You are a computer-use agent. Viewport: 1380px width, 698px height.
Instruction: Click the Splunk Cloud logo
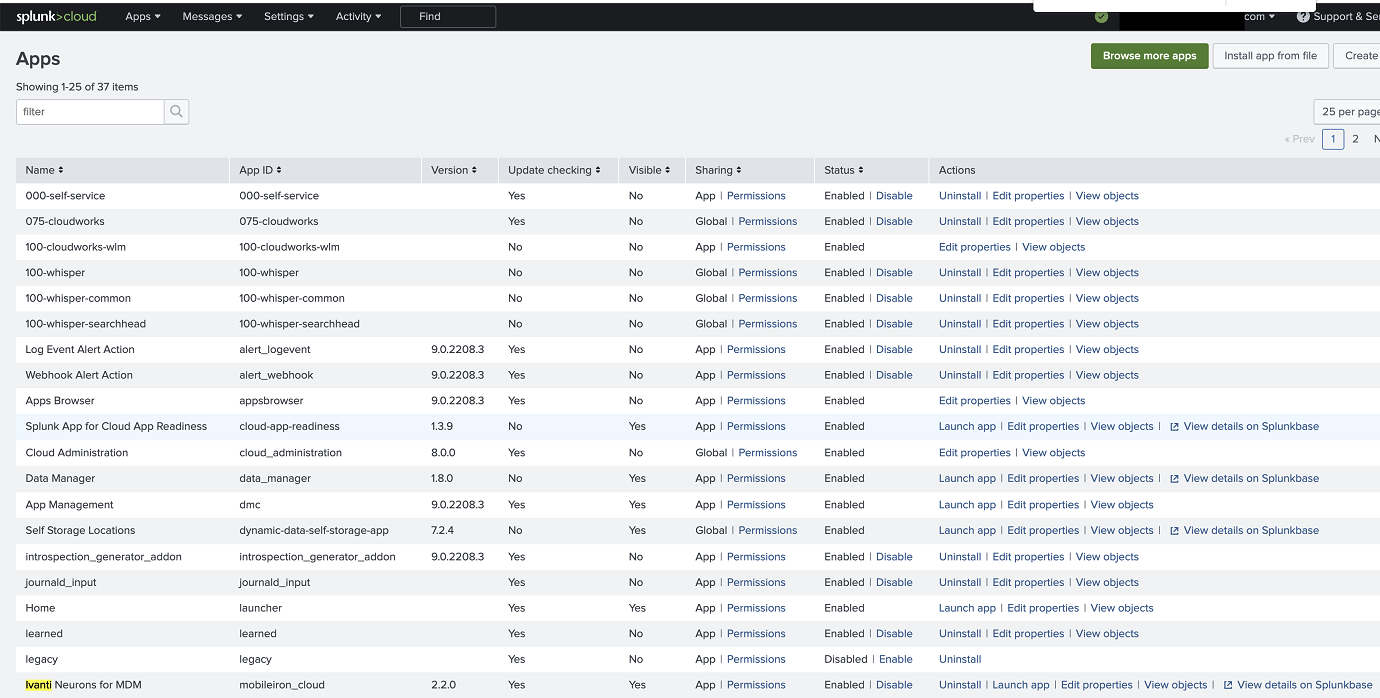tap(56, 16)
